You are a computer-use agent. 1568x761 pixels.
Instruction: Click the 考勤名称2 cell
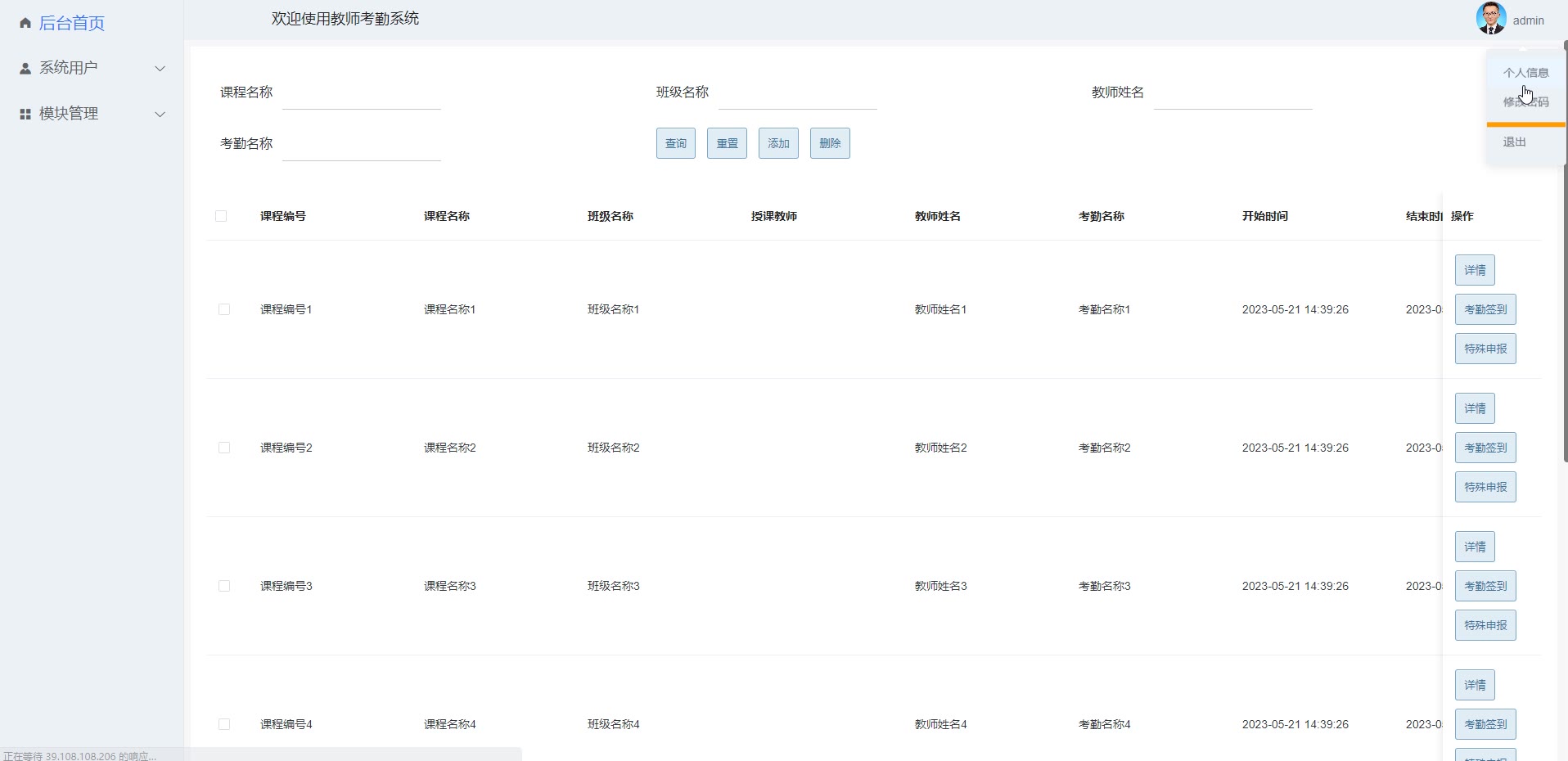point(1105,448)
